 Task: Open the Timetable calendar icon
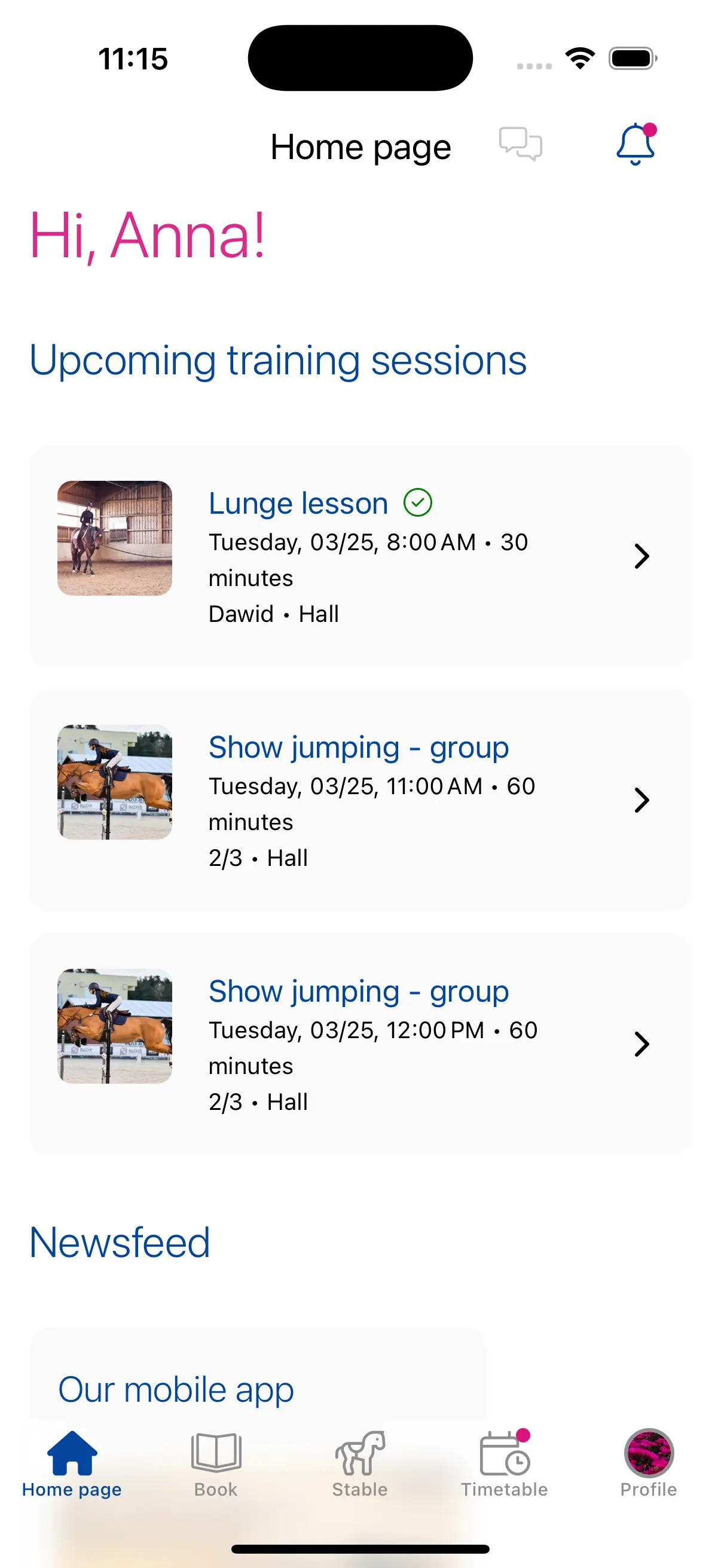[x=505, y=1454]
